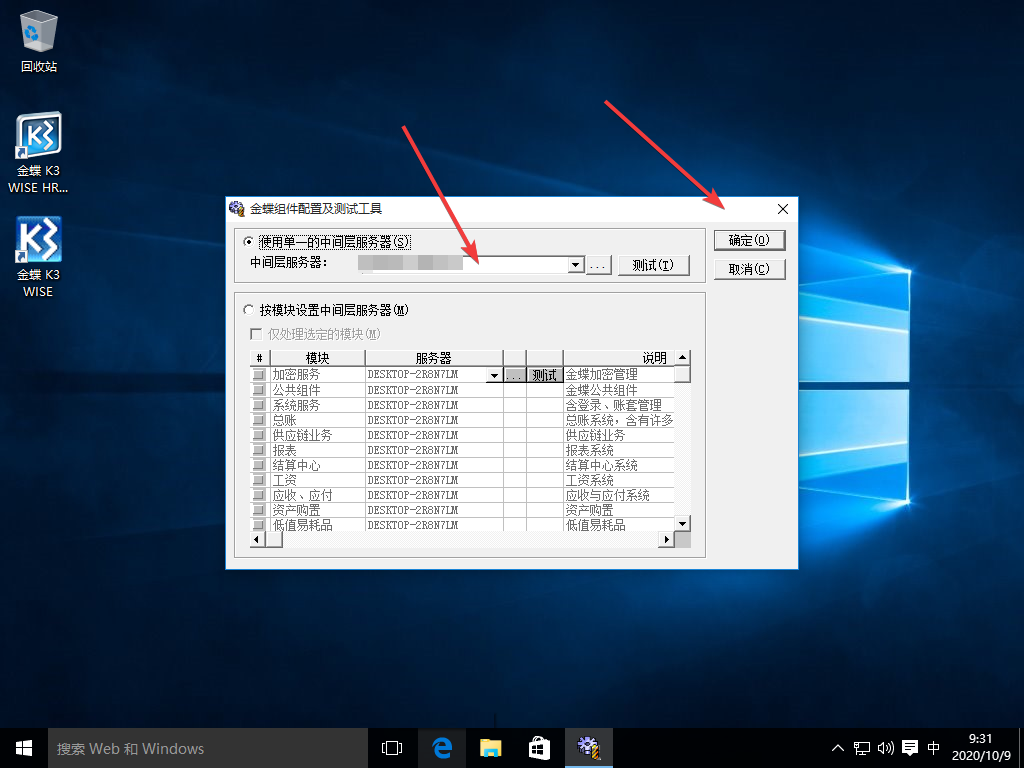Click the 中 IME indicator in the tray
The image size is (1024, 768).
tap(933, 747)
